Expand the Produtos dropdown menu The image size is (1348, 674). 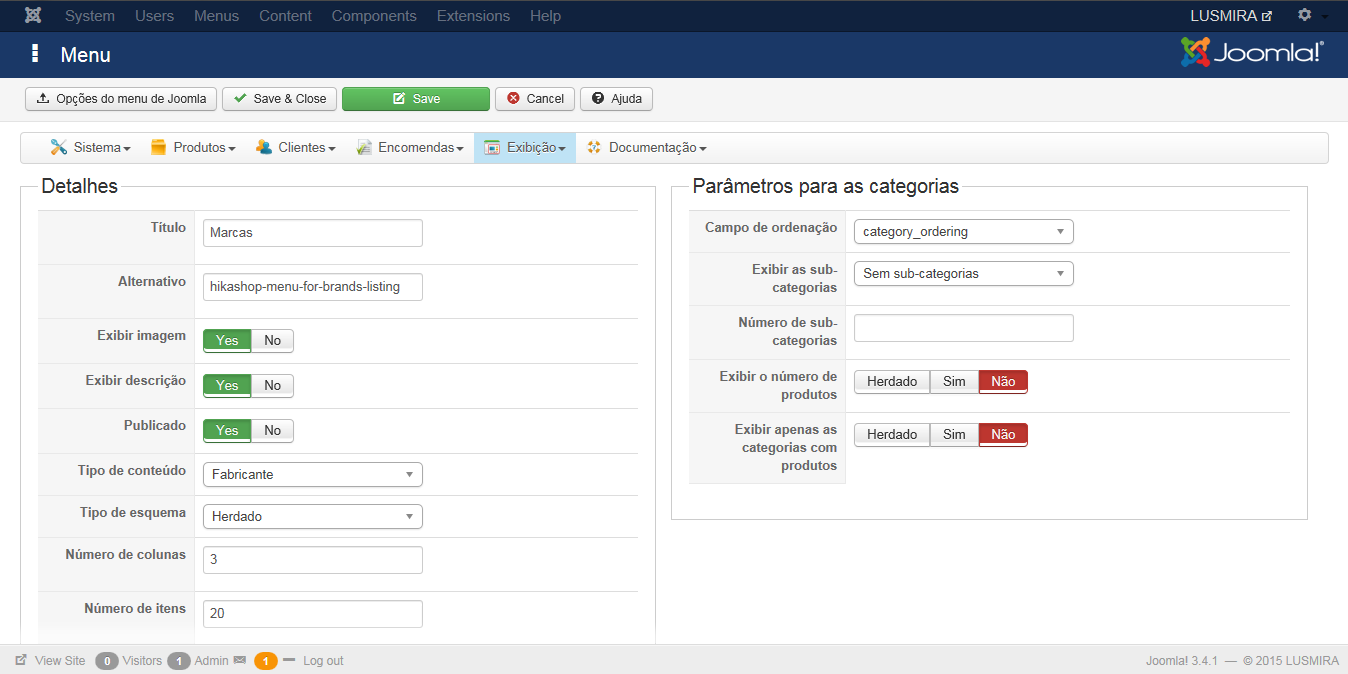[193, 147]
